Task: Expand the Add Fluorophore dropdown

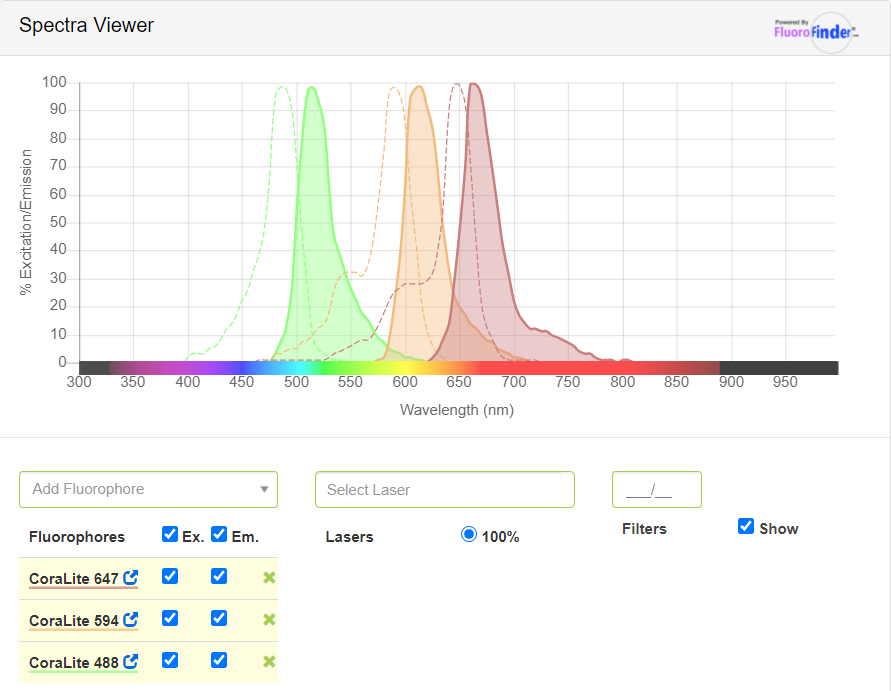Action: pos(148,490)
